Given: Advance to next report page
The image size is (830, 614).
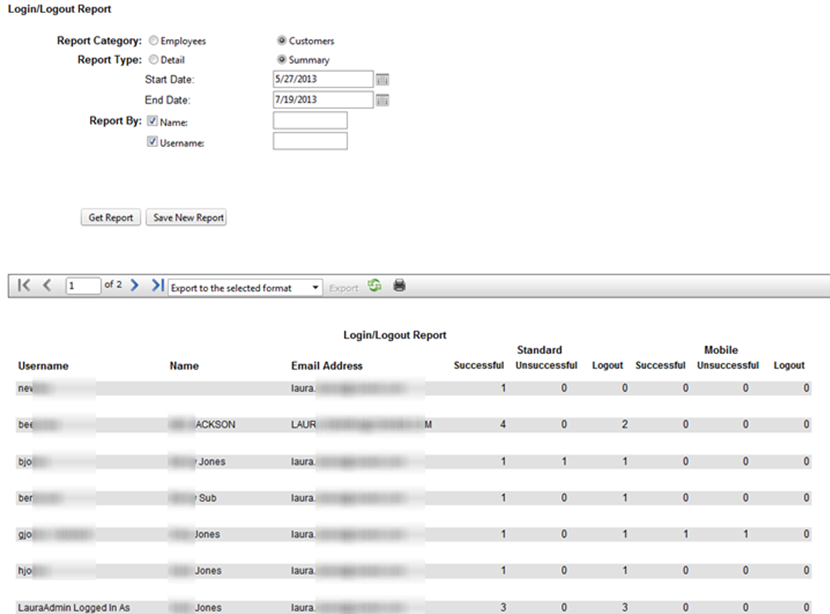Looking at the screenshot, I should pyautogui.click(x=135, y=287).
